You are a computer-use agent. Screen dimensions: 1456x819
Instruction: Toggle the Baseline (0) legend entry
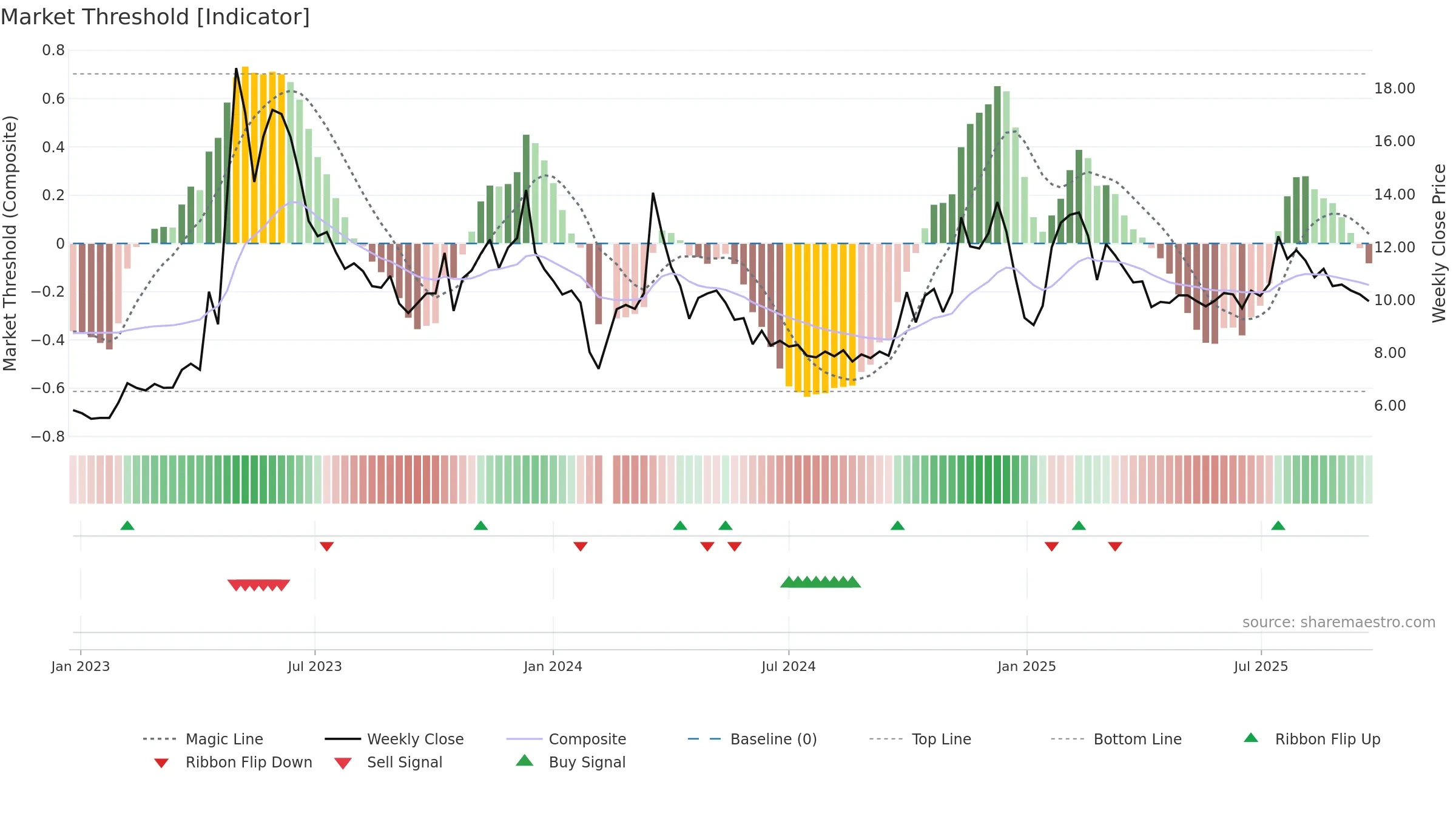(x=752, y=739)
